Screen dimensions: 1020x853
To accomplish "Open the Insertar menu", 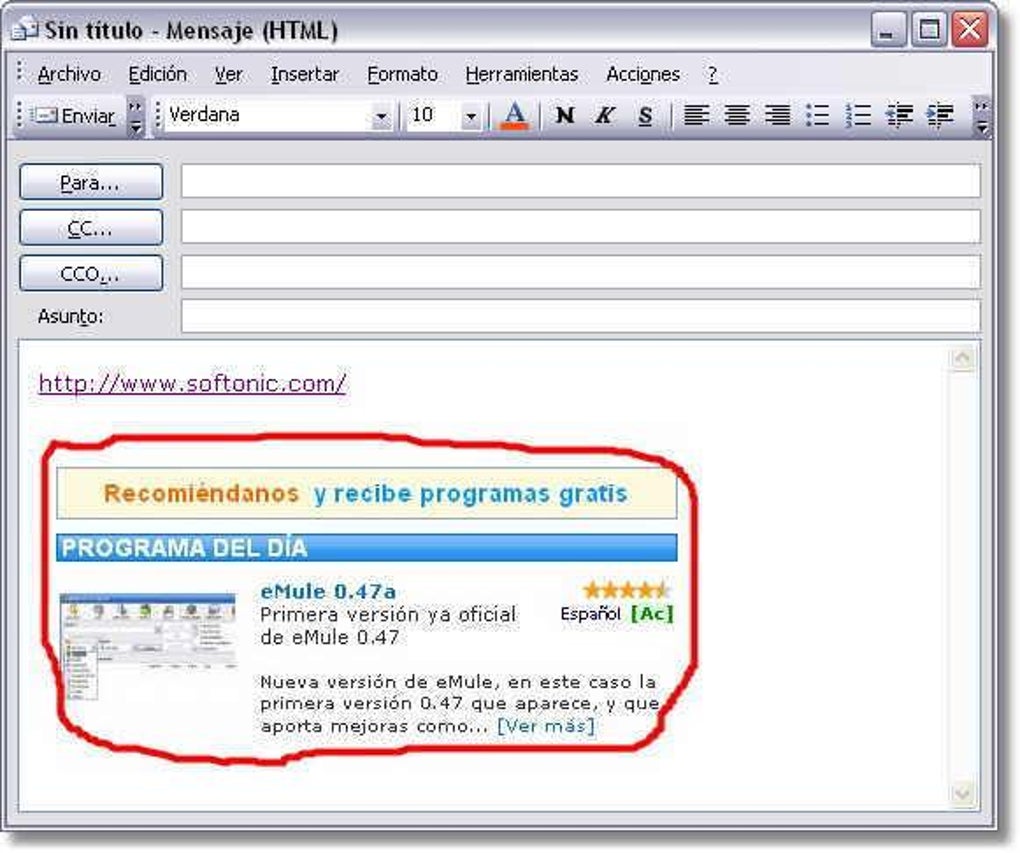I will point(304,74).
